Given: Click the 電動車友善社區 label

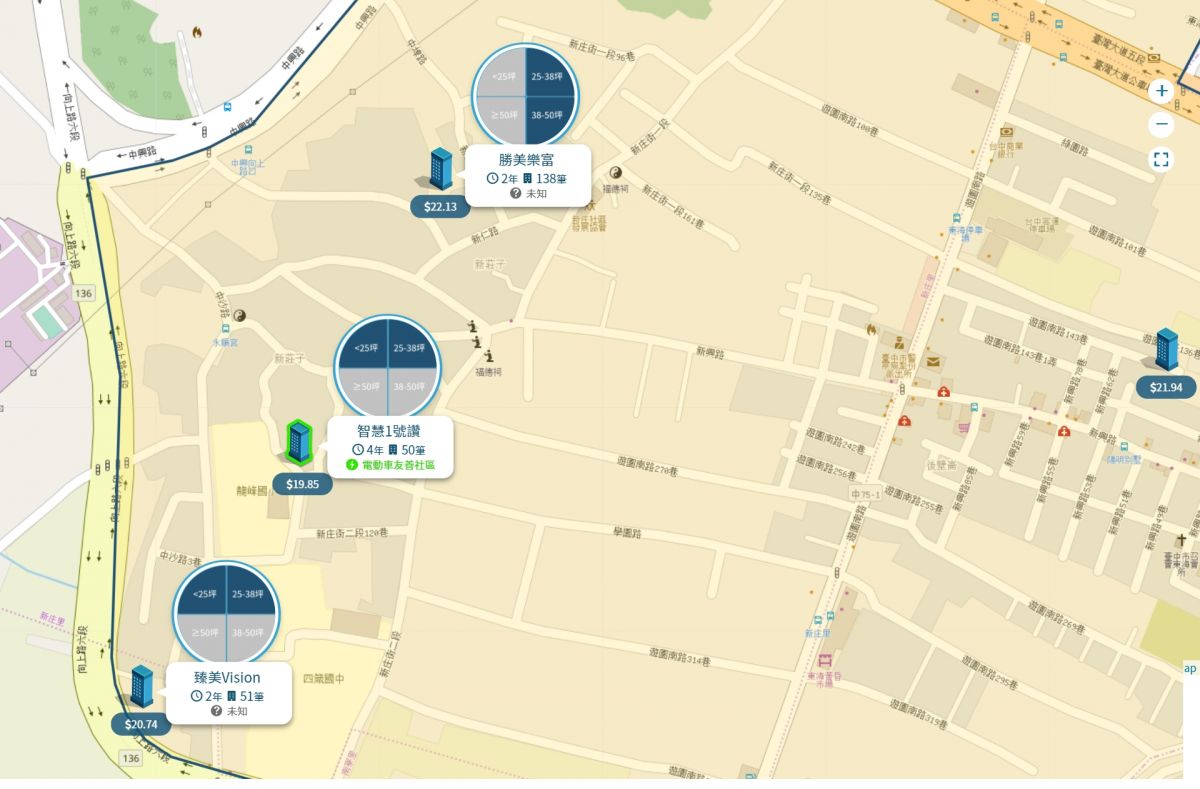Looking at the screenshot, I should (x=398, y=465).
